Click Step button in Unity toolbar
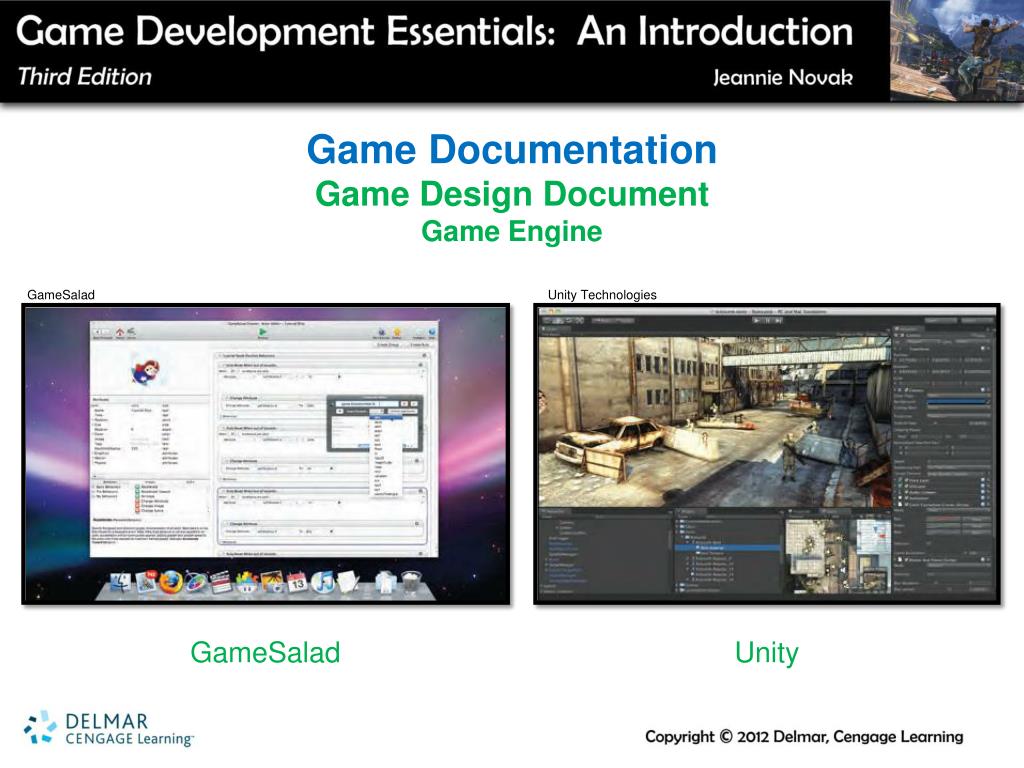The width and height of the screenshot is (1024, 768). [778, 320]
